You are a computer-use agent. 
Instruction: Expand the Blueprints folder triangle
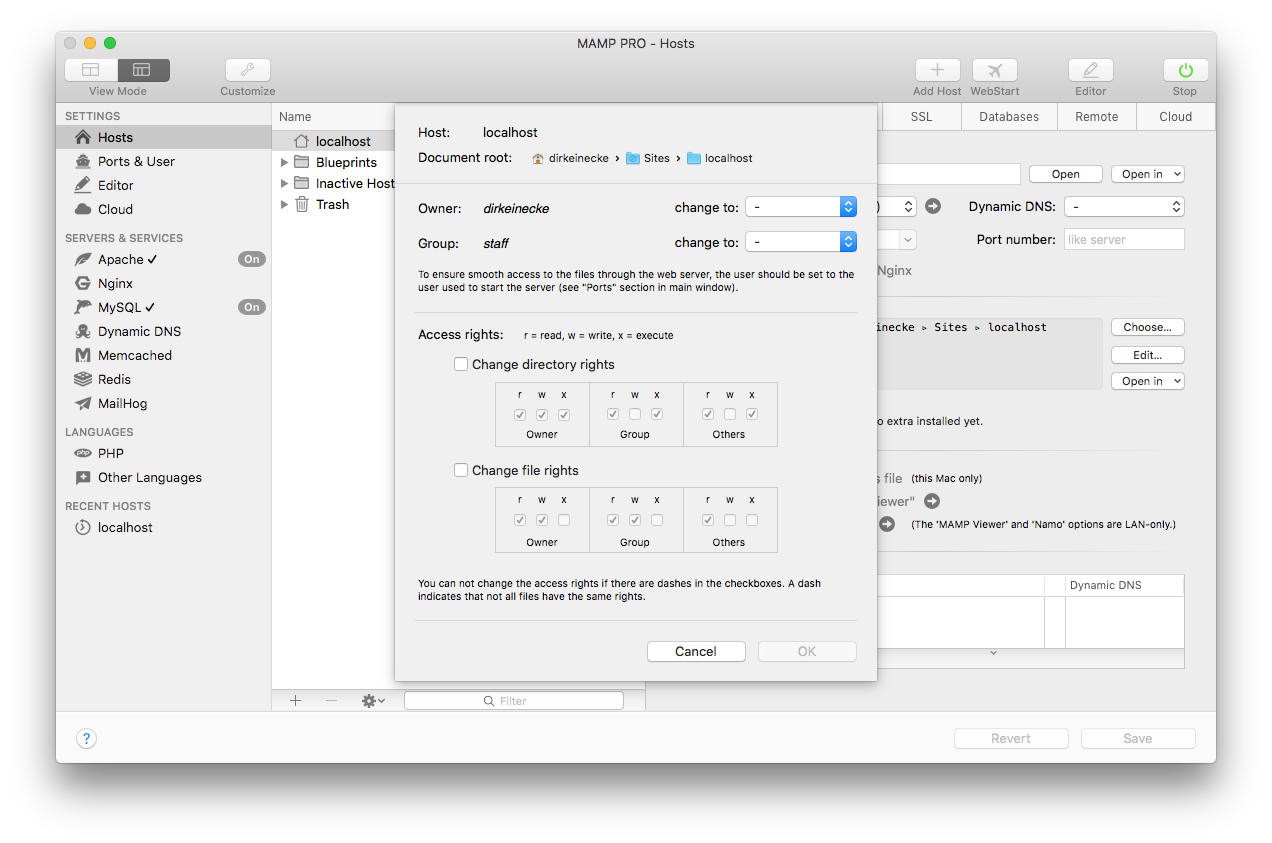click(x=285, y=162)
